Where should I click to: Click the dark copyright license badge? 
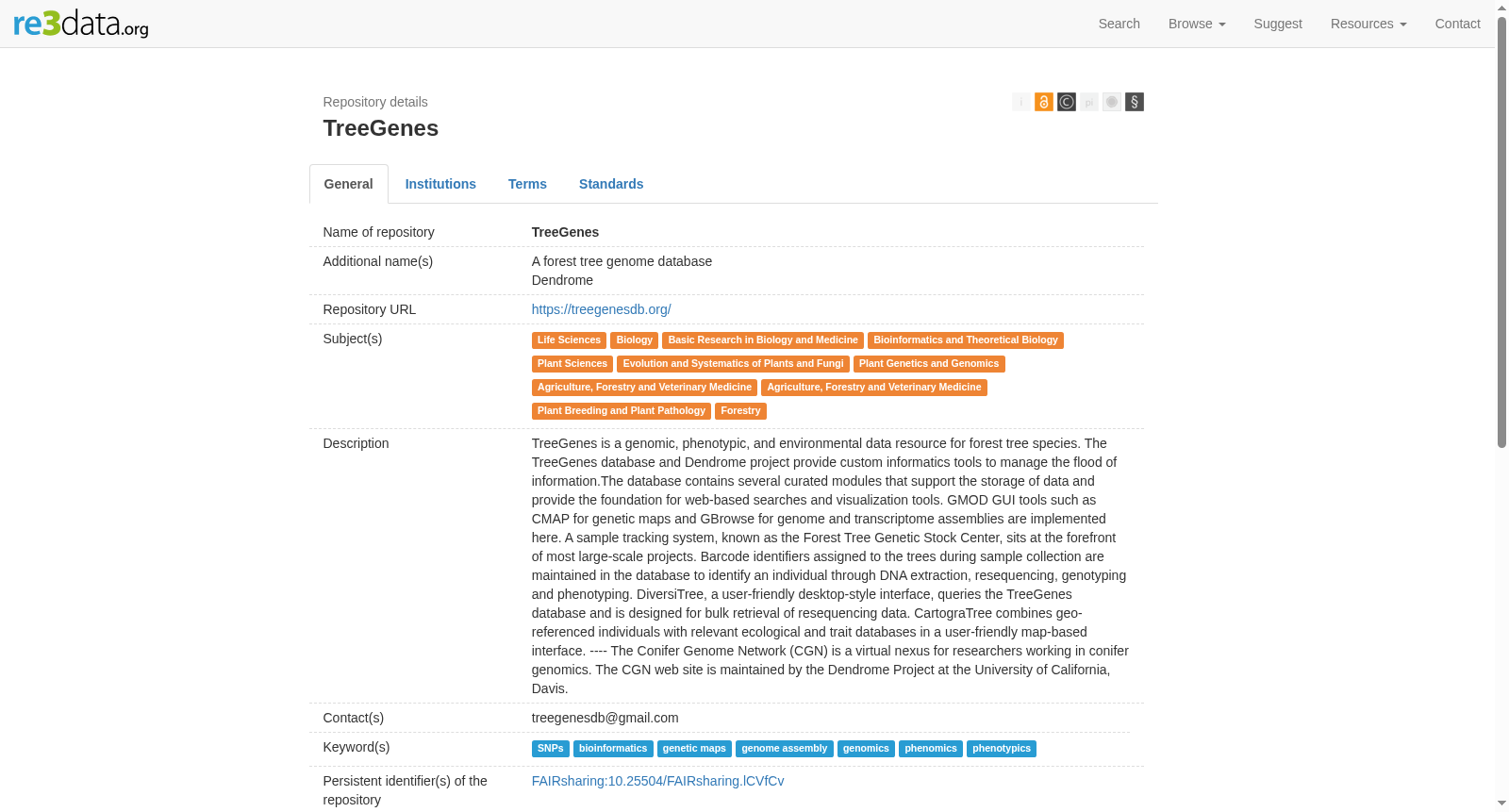pyautogui.click(x=1066, y=102)
